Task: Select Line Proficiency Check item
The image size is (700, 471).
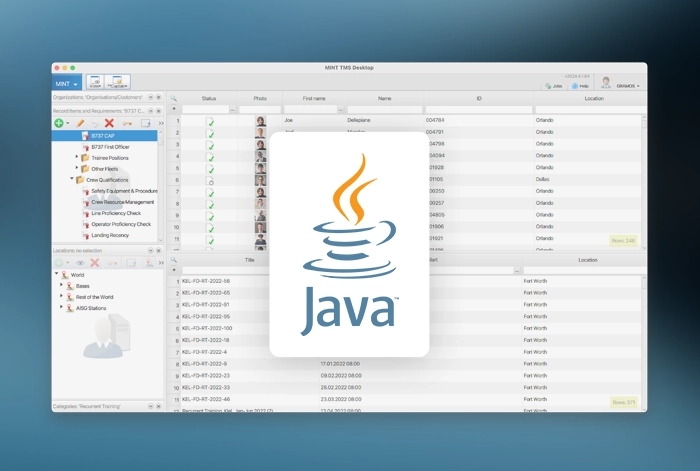Action: click(116, 213)
